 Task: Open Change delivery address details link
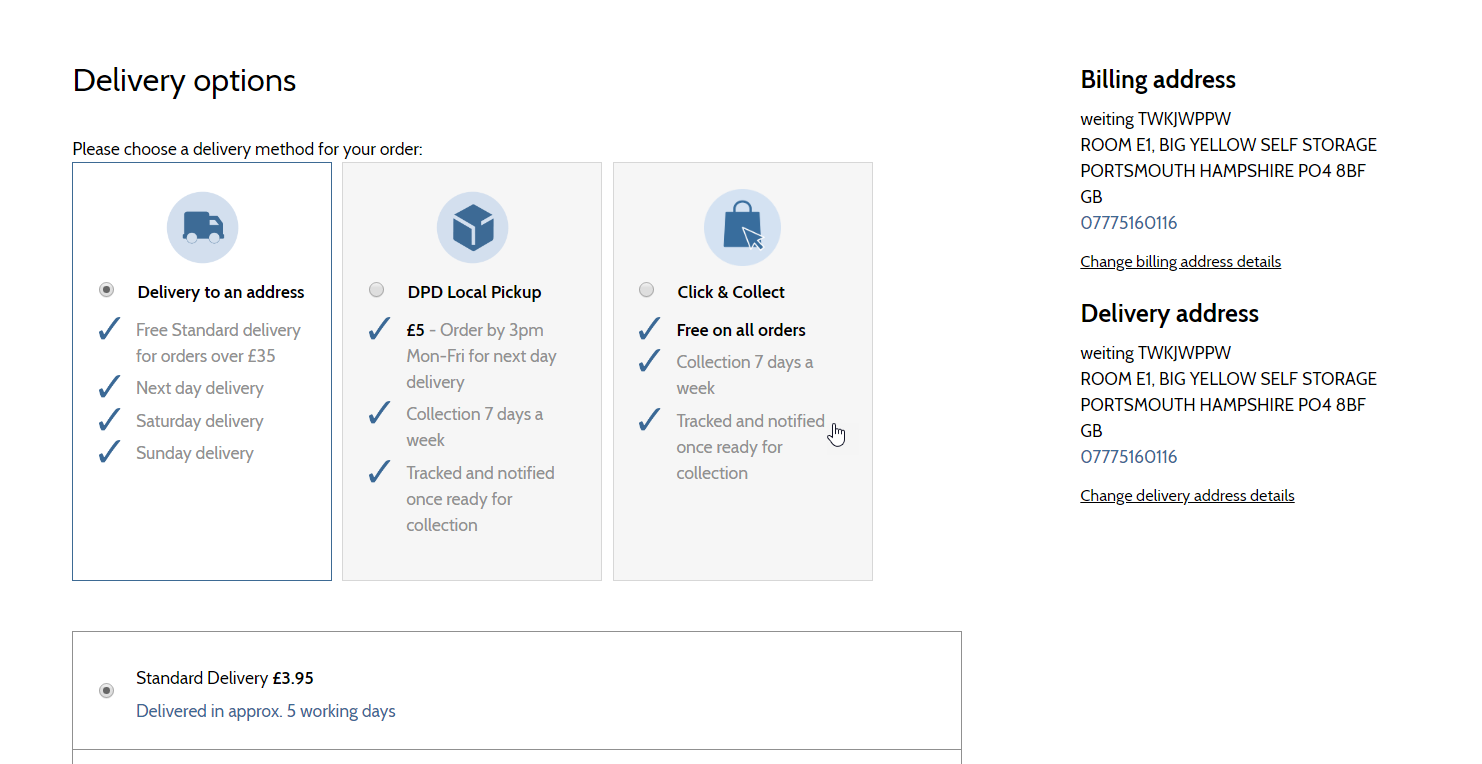coord(1187,496)
